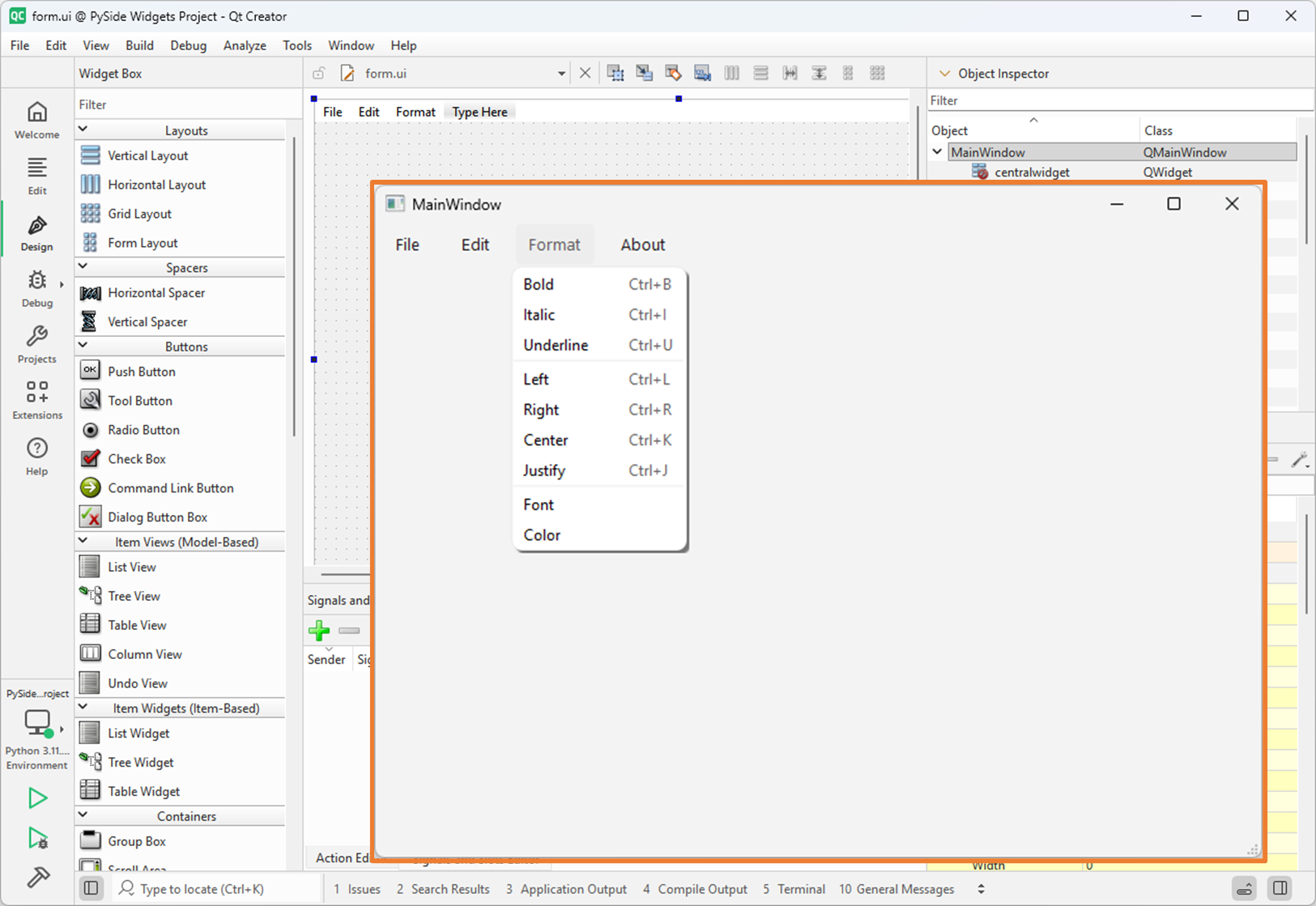Image resolution: width=1316 pixels, height=906 pixels.
Task: Collapse the Object Inspector panel chevron
Action: point(944,74)
